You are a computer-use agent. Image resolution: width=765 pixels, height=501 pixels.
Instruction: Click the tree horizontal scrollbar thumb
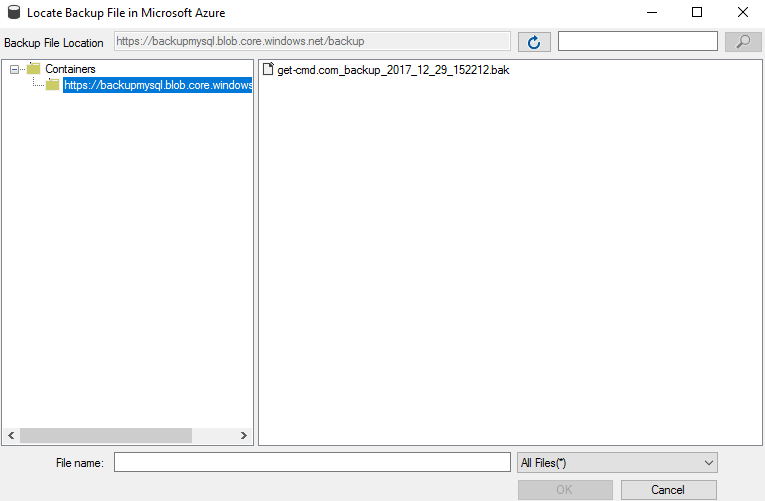click(106, 436)
